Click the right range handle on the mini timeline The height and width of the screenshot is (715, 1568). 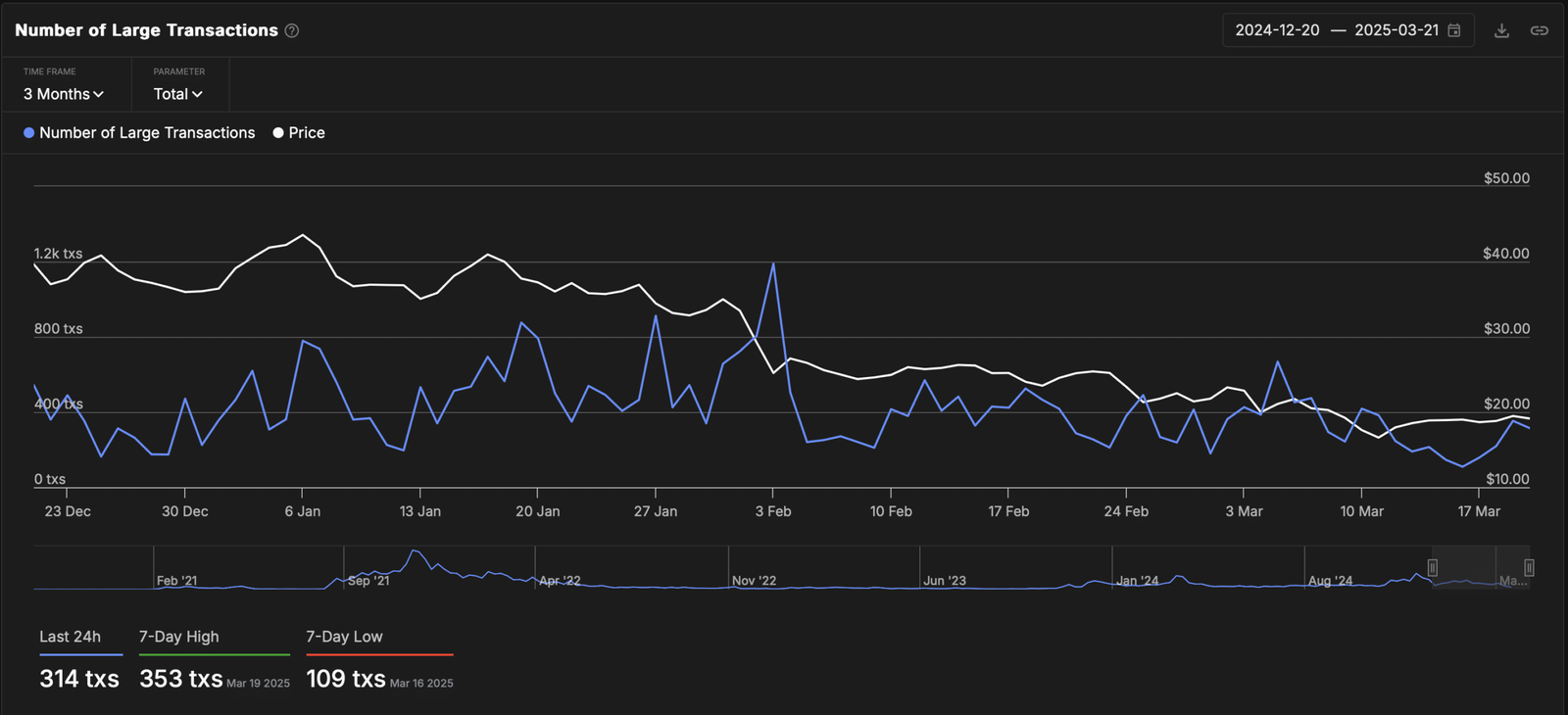click(1528, 568)
